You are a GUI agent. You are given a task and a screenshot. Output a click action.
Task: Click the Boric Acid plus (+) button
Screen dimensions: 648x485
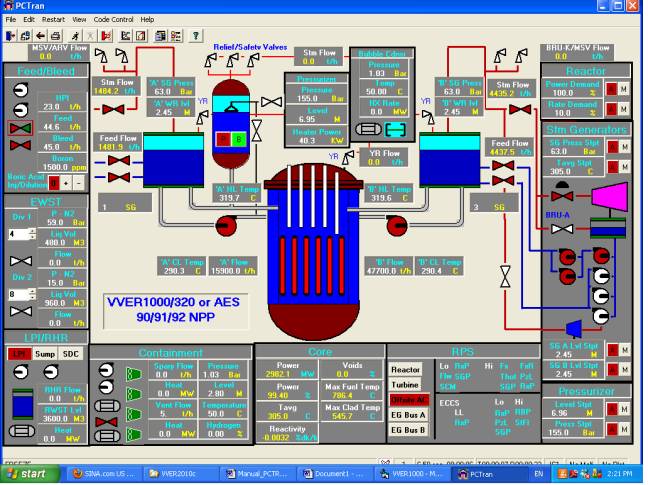(x=66, y=183)
